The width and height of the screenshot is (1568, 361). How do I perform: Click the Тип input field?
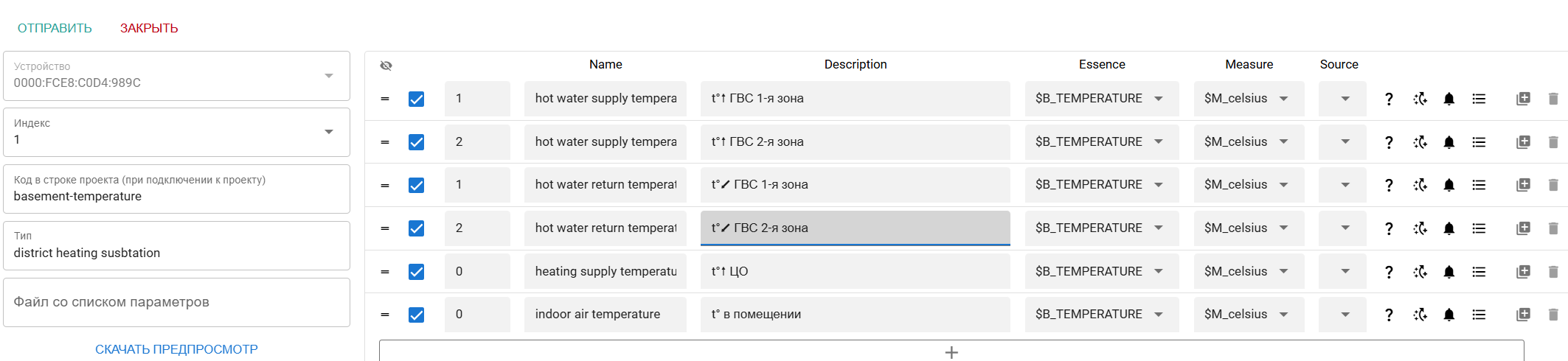click(x=176, y=253)
